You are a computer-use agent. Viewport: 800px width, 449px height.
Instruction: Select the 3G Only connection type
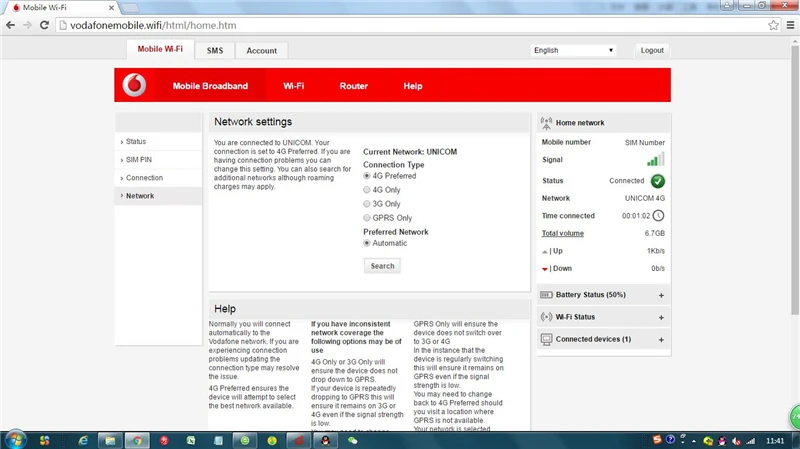366,204
